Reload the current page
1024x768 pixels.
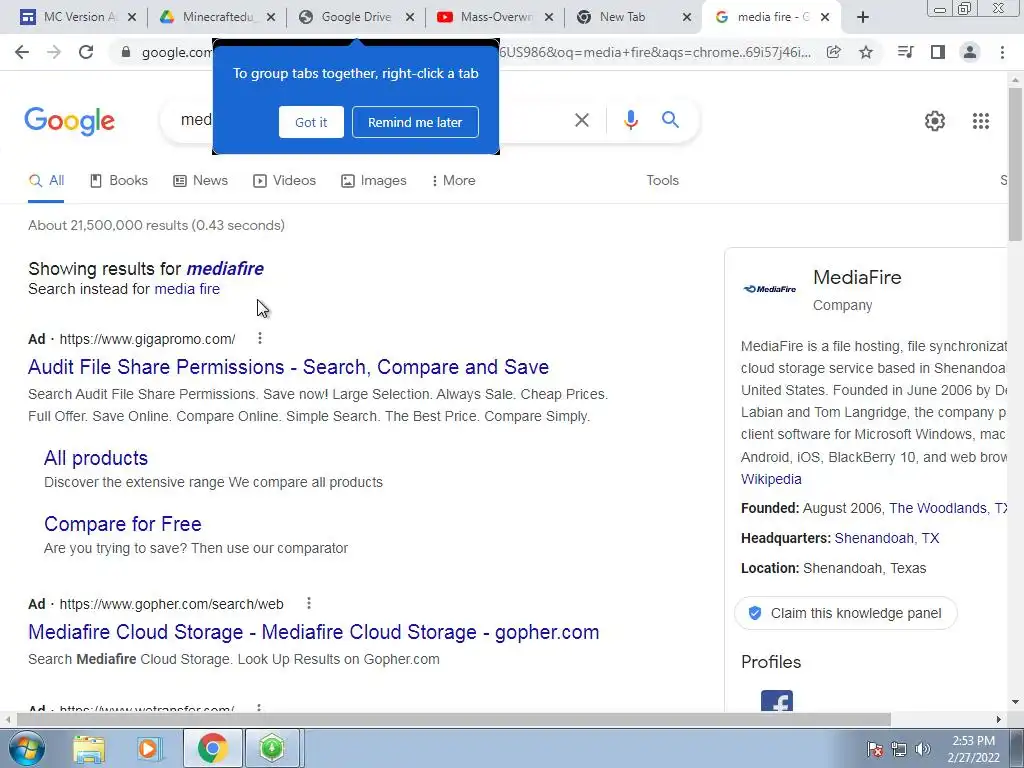point(86,52)
